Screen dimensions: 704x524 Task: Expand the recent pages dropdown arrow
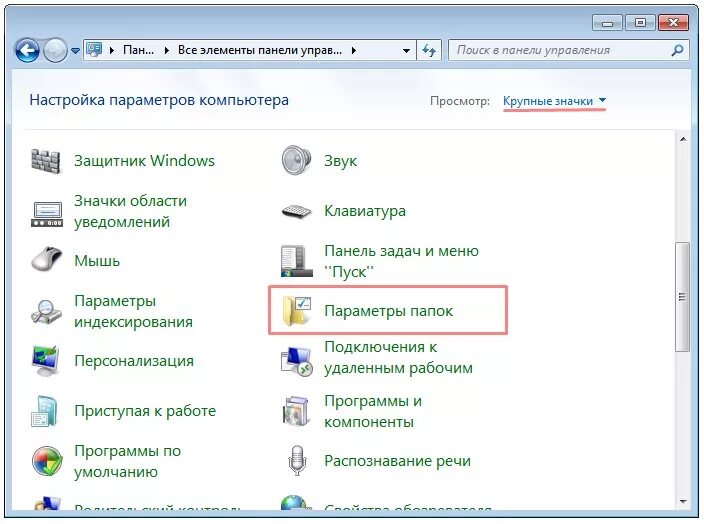click(75, 50)
